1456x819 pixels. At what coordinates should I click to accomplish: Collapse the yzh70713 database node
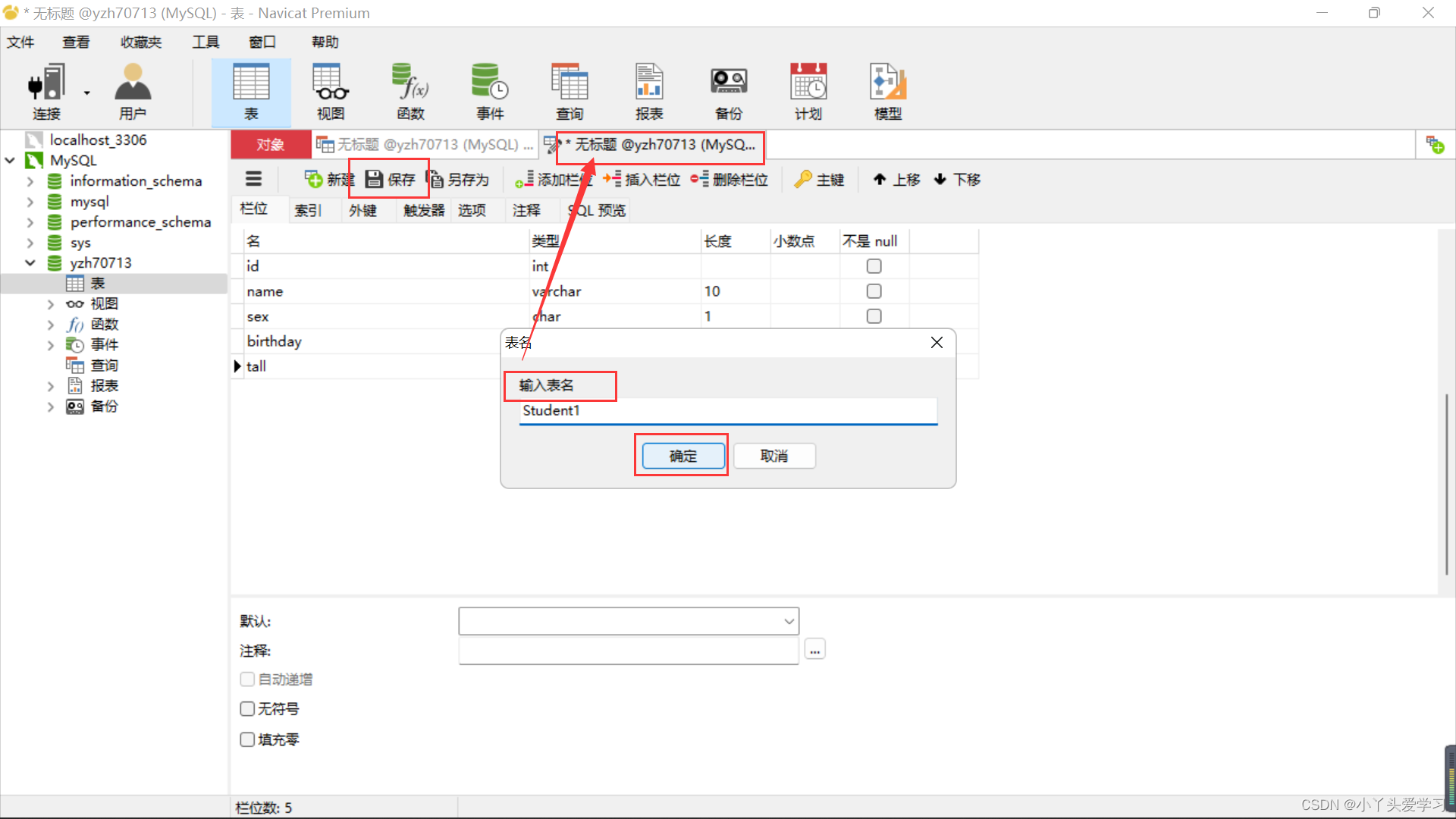coord(30,263)
